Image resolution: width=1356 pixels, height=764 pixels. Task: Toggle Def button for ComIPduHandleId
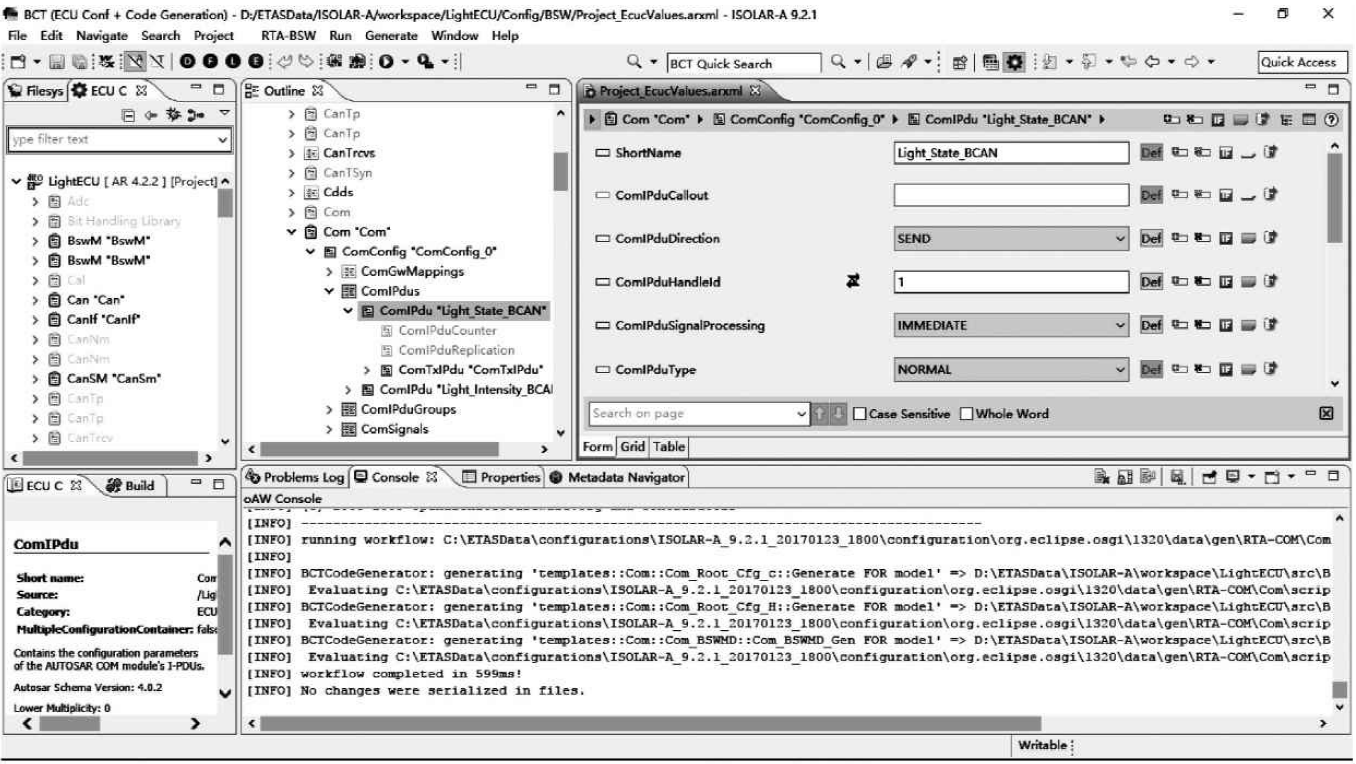point(1151,282)
